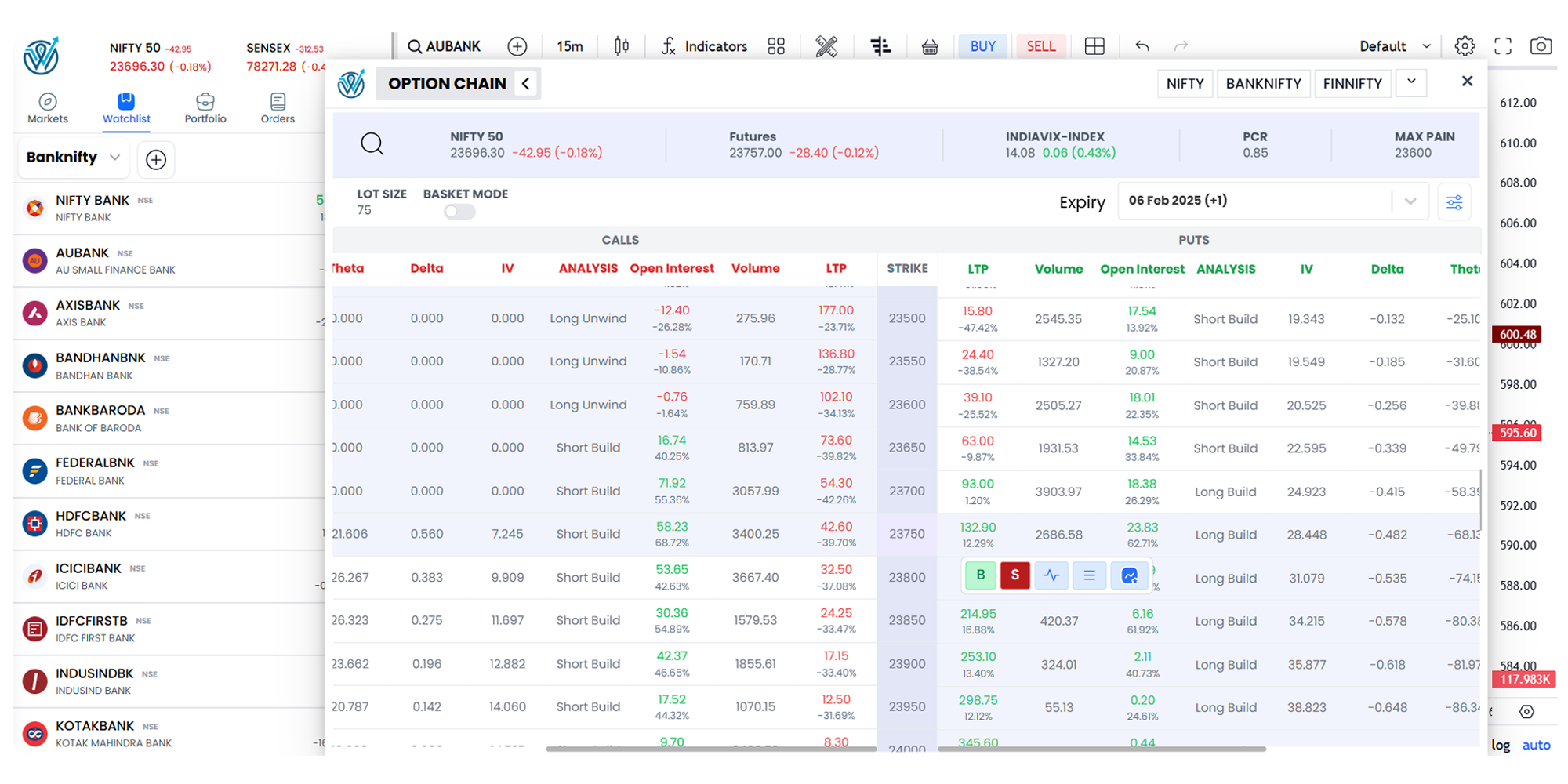Change the 15m timeframe interval
The image size is (1568, 784).
tap(569, 46)
